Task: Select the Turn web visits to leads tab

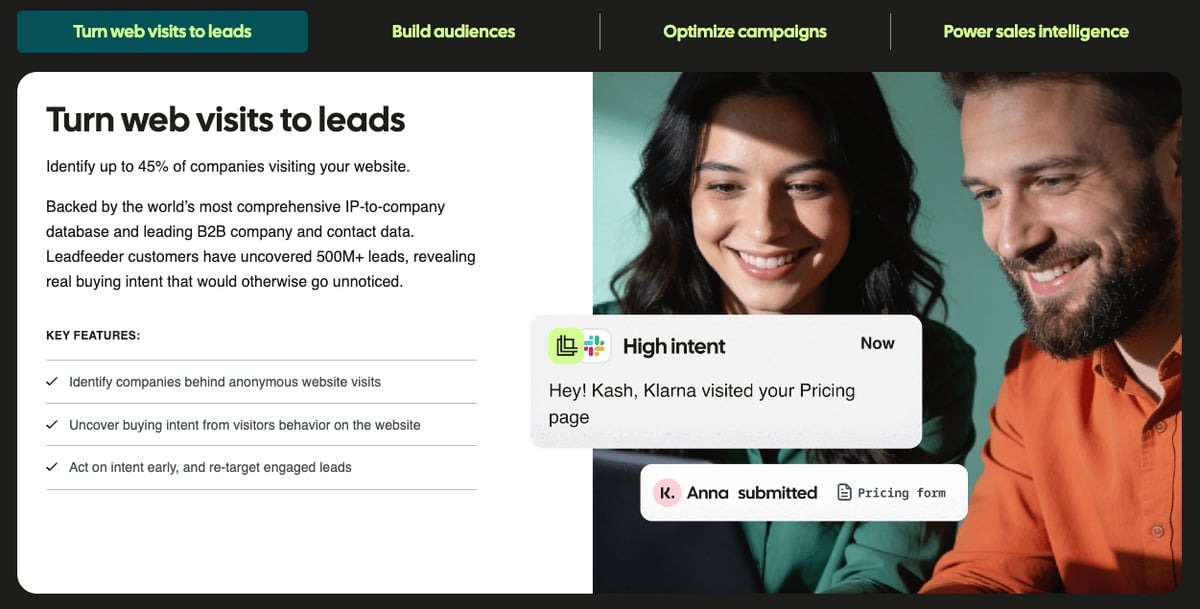Action: [162, 31]
